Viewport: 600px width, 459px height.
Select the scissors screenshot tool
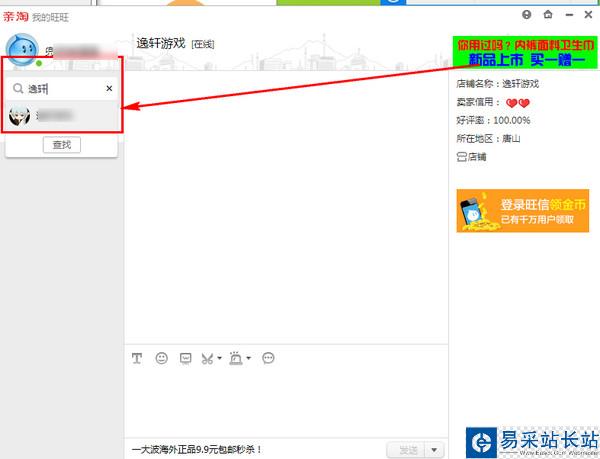pyautogui.click(x=207, y=358)
